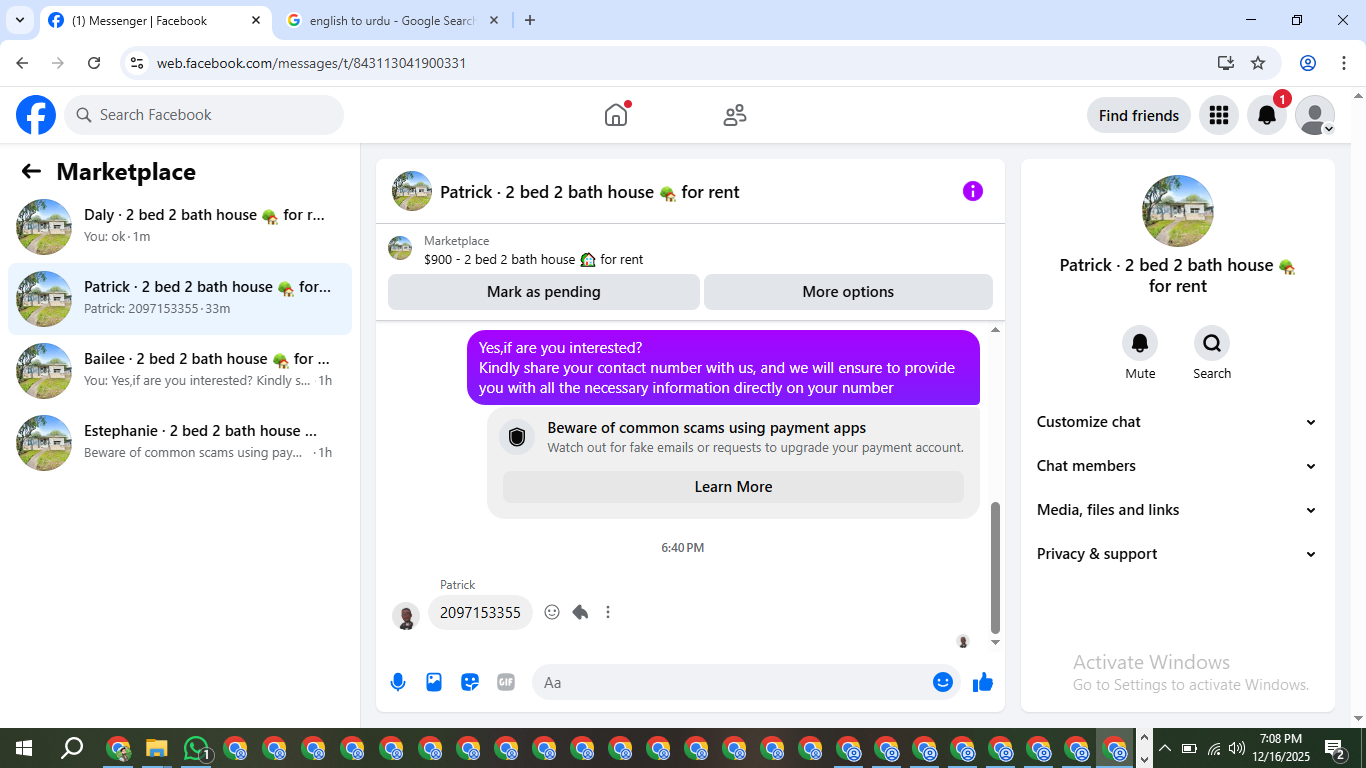
Task: Reload the page in Chrome
Action: (x=94, y=63)
